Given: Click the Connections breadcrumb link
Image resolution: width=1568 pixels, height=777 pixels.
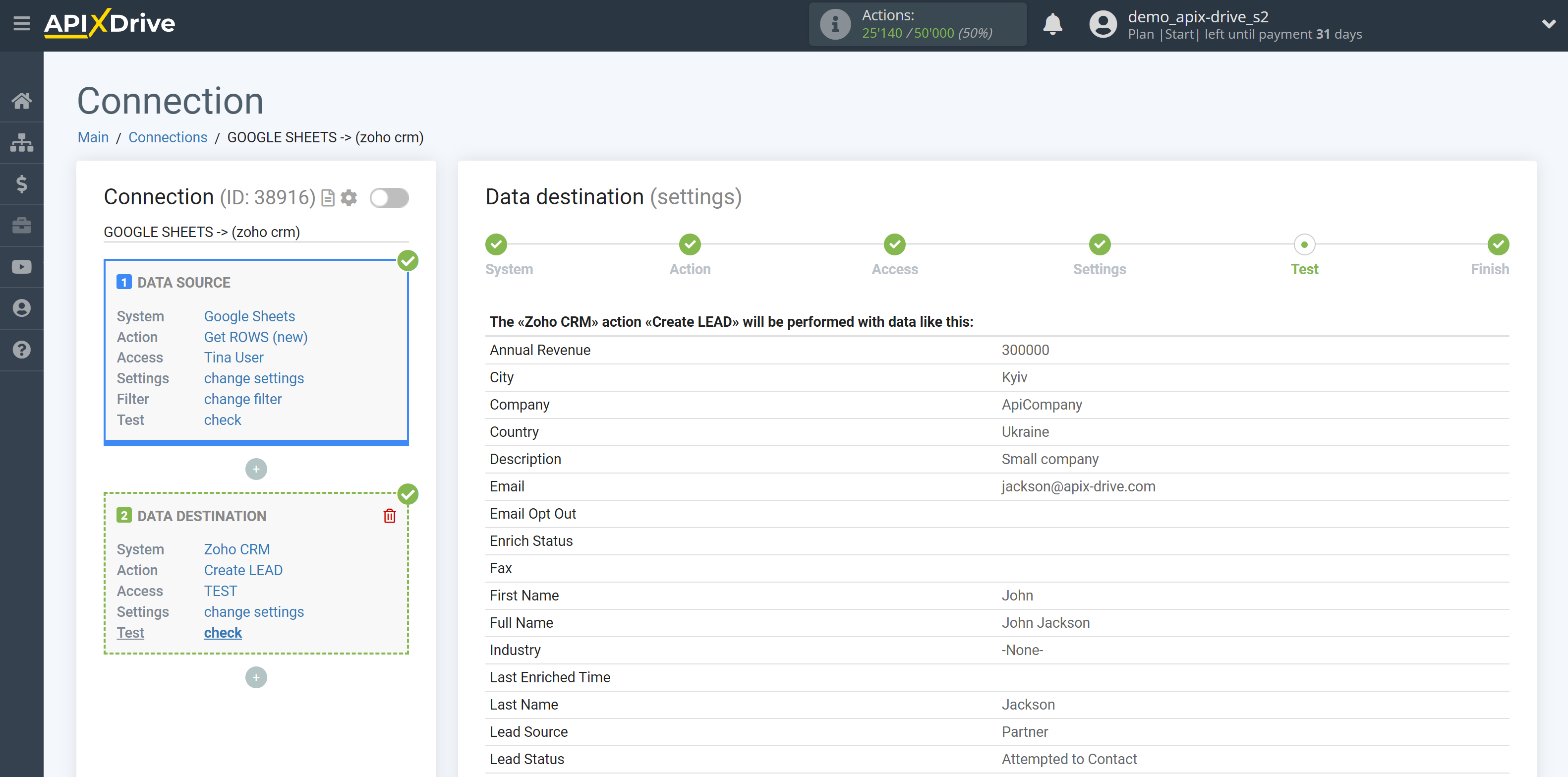Looking at the screenshot, I should tap(168, 137).
